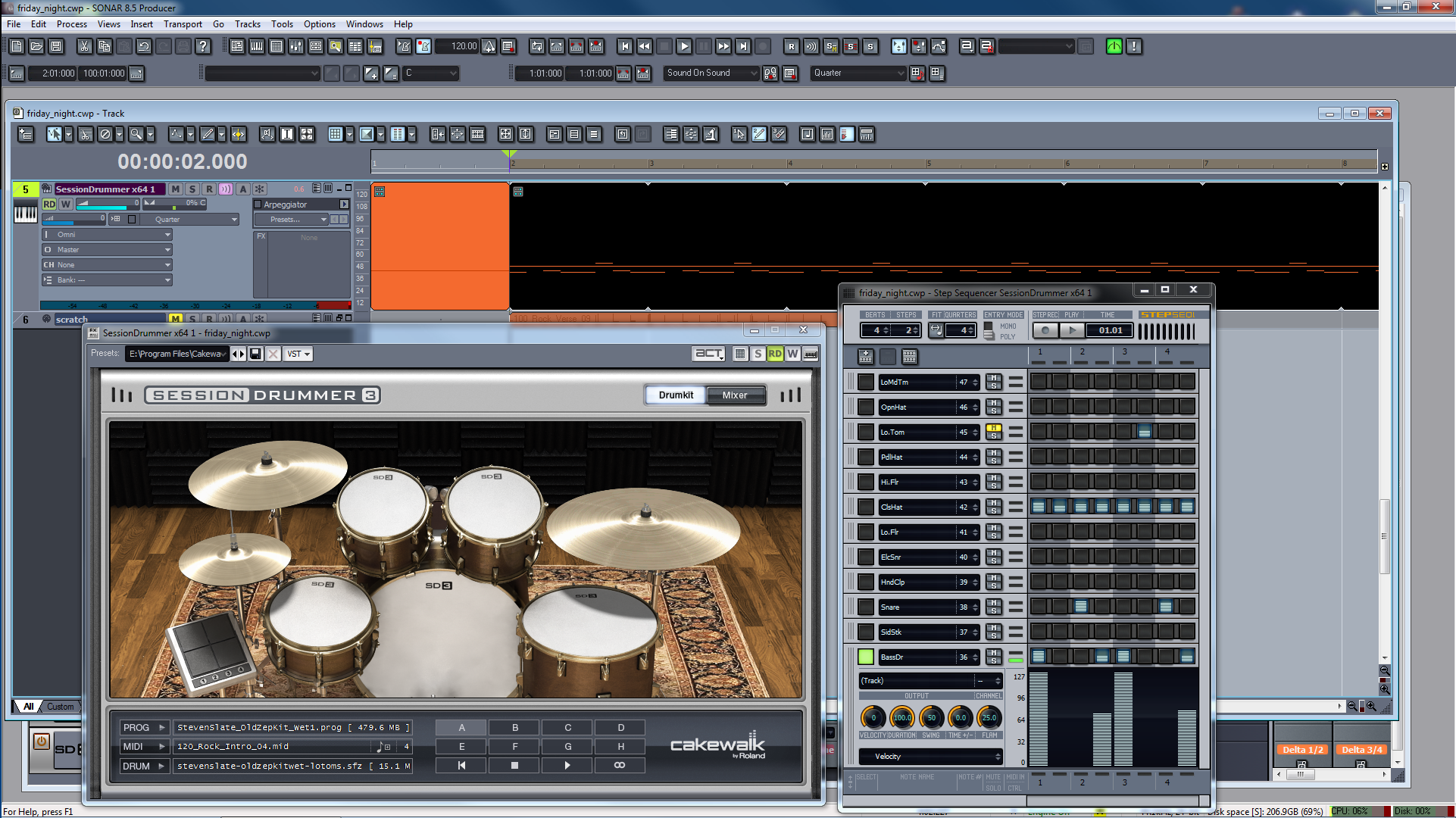This screenshot has height=818, width=1456.
Task: Open the Omni input dropdown on track 5
Action: click(108, 235)
